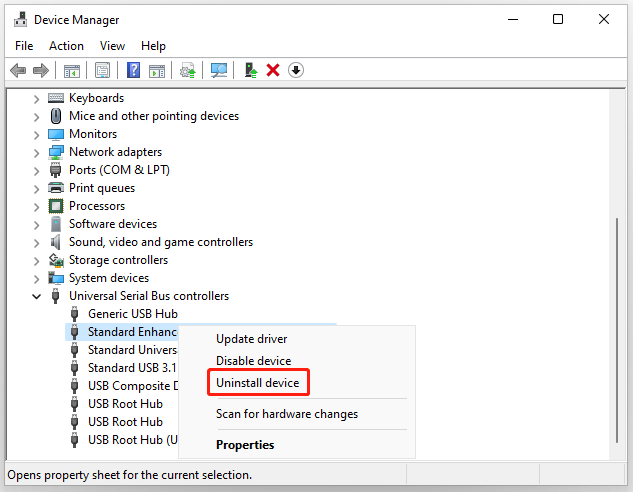Select Update driver in context menu
The width and height of the screenshot is (633, 492).
251,339
